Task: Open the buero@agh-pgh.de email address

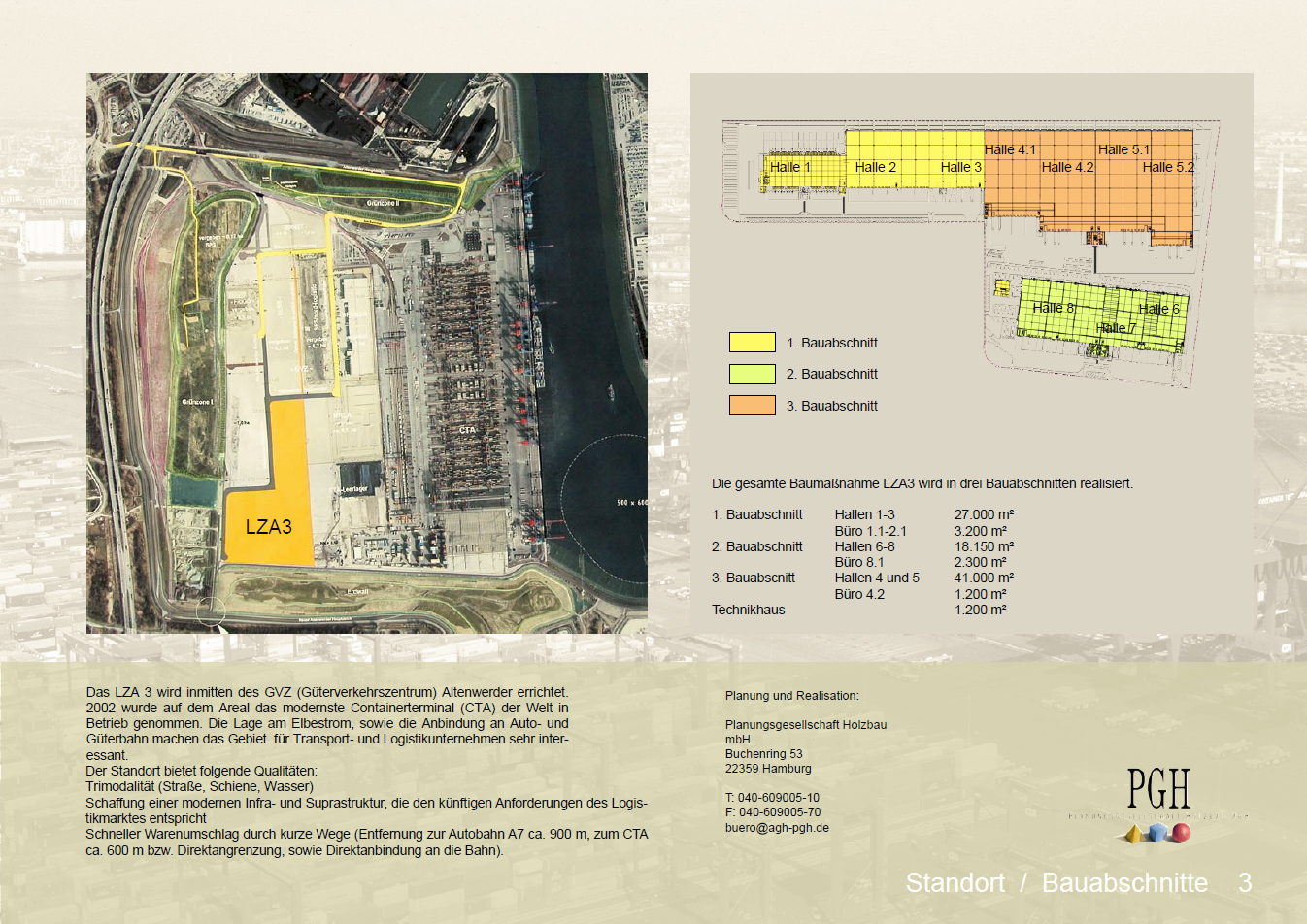Action: coord(777,828)
